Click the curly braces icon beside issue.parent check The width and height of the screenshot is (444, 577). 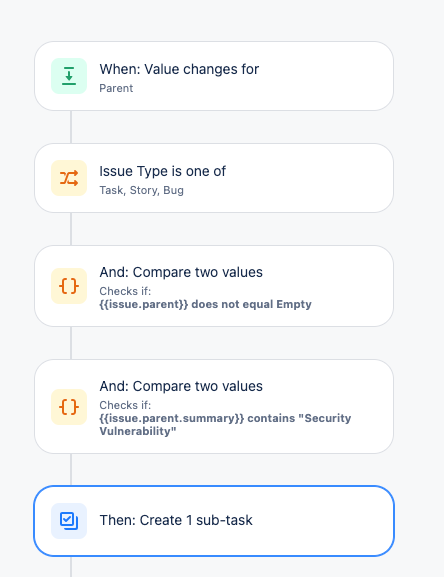point(69,286)
